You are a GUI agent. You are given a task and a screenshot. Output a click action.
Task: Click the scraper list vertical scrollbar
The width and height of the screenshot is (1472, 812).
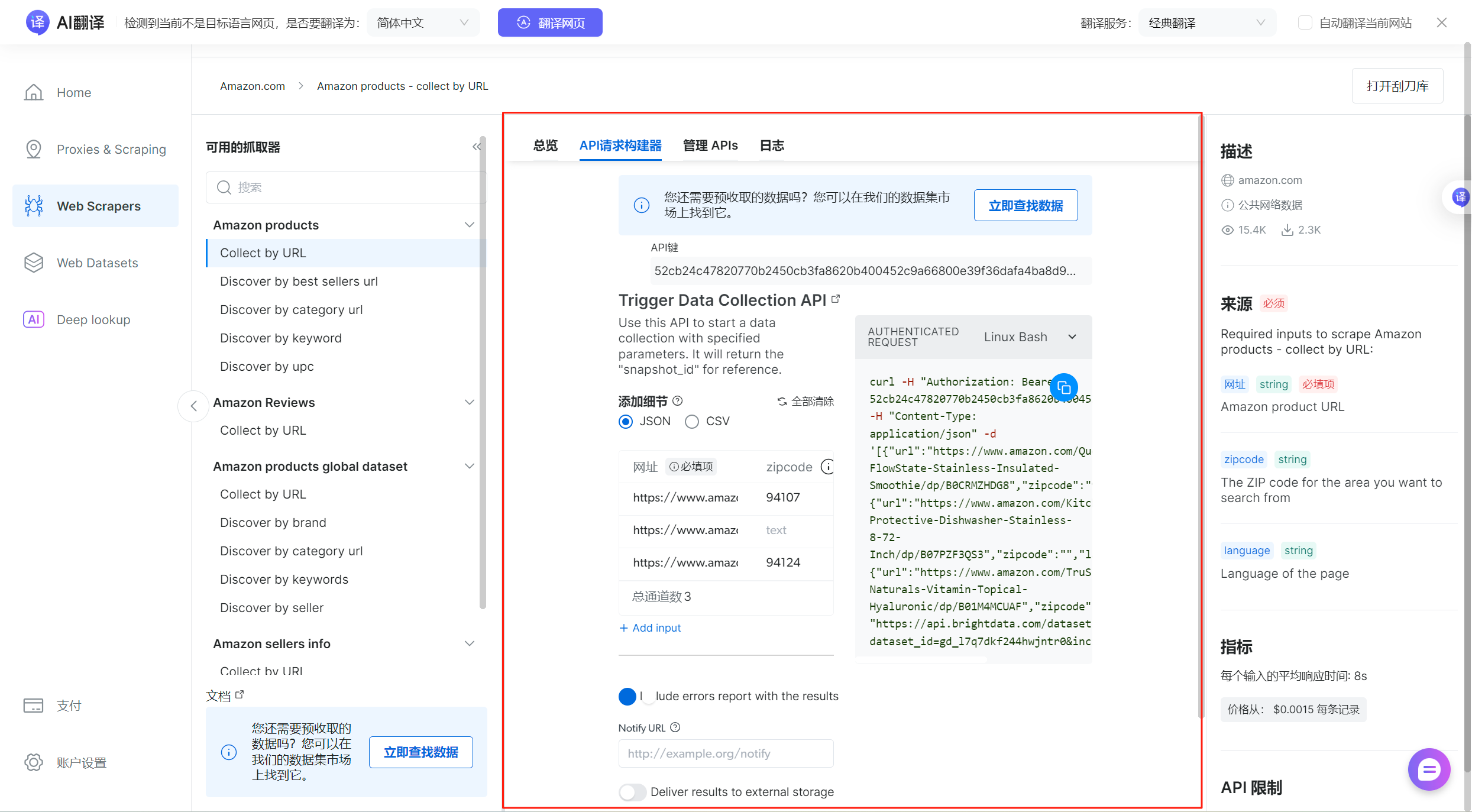483,373
